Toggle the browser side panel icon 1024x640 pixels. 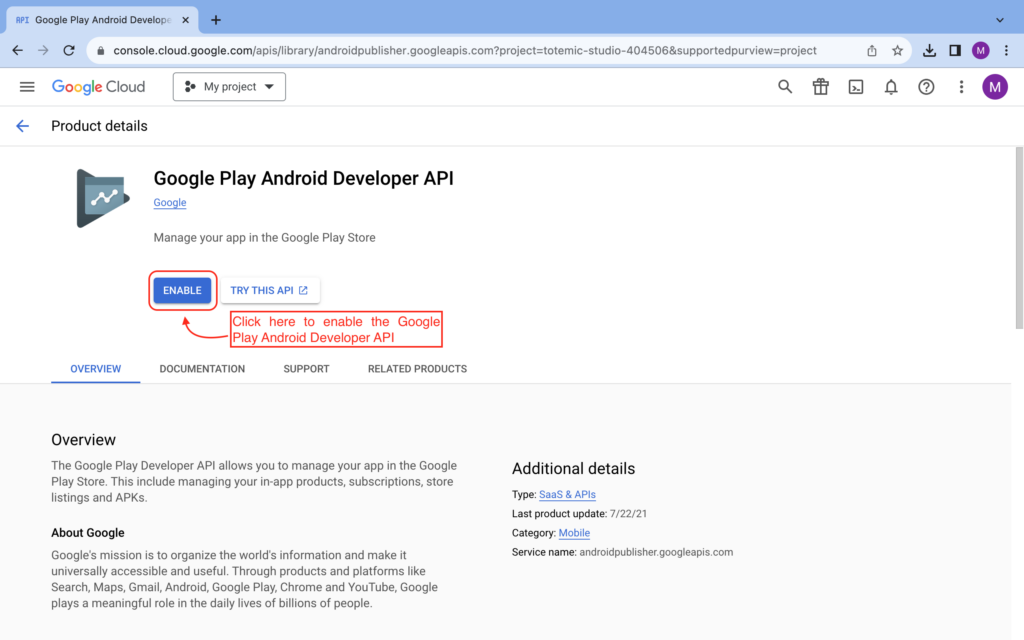[955, 50]
